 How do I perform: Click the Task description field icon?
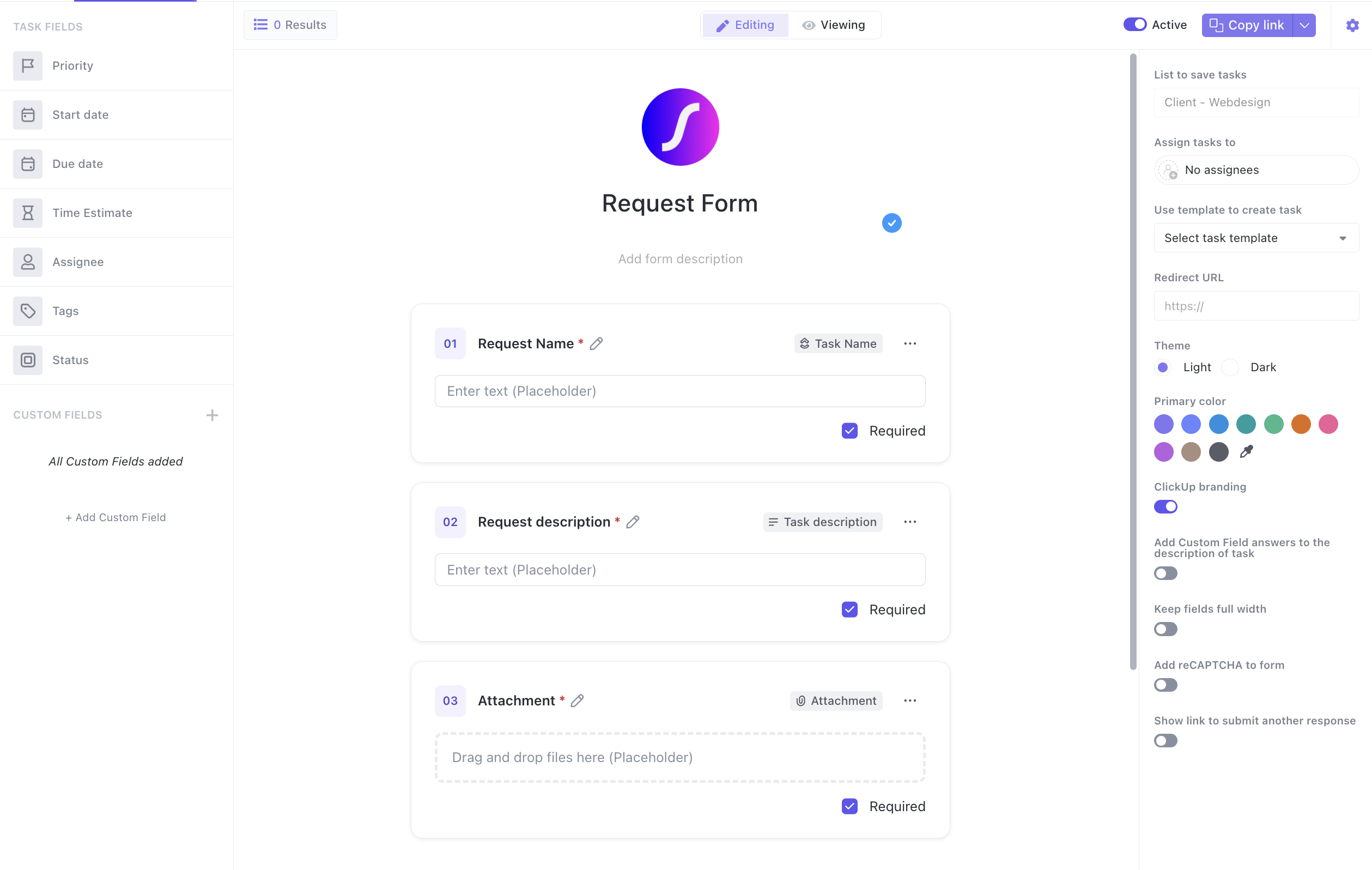coord(771,522)
